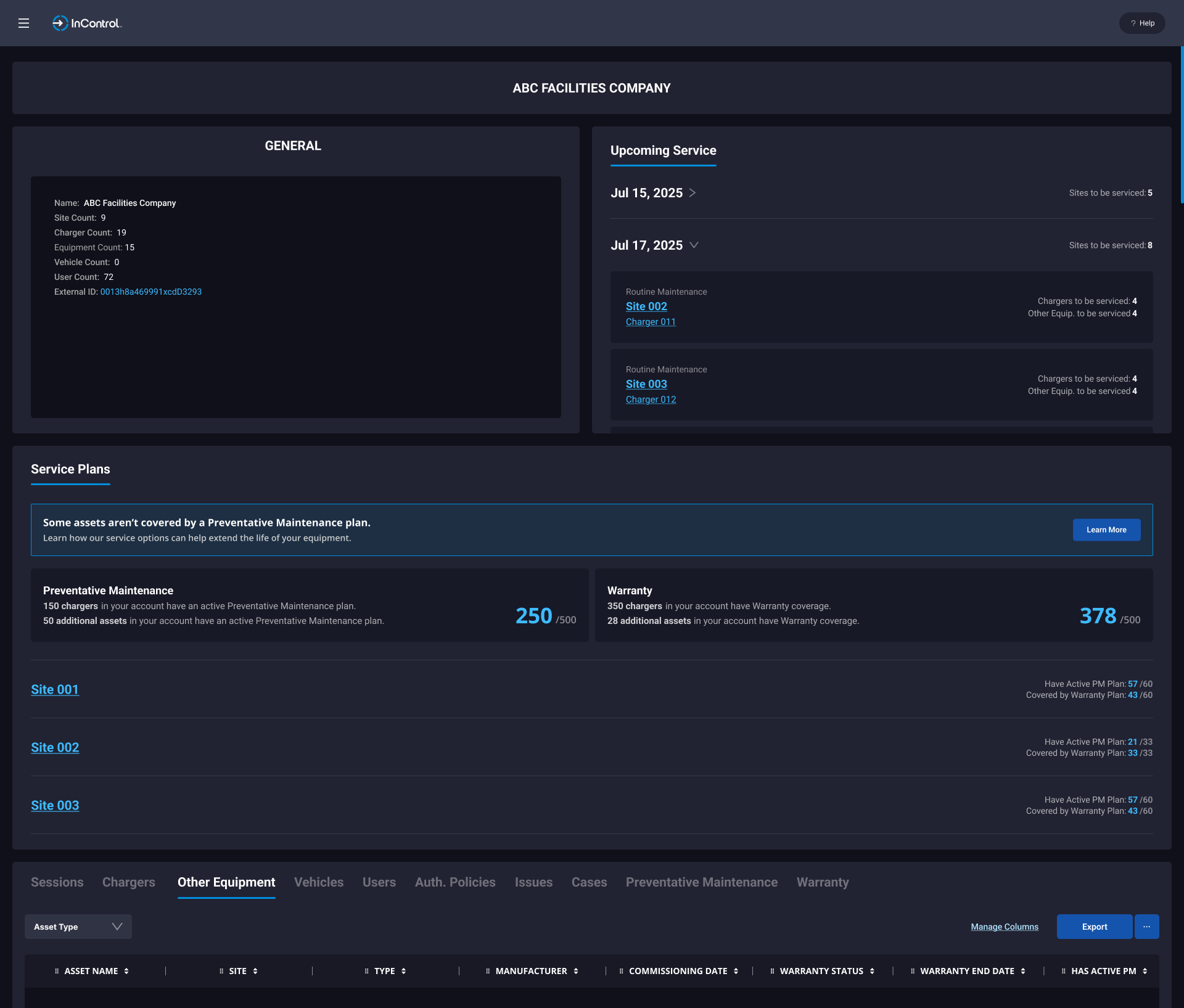Open the hamburger navigation menu

click(23, 23)
